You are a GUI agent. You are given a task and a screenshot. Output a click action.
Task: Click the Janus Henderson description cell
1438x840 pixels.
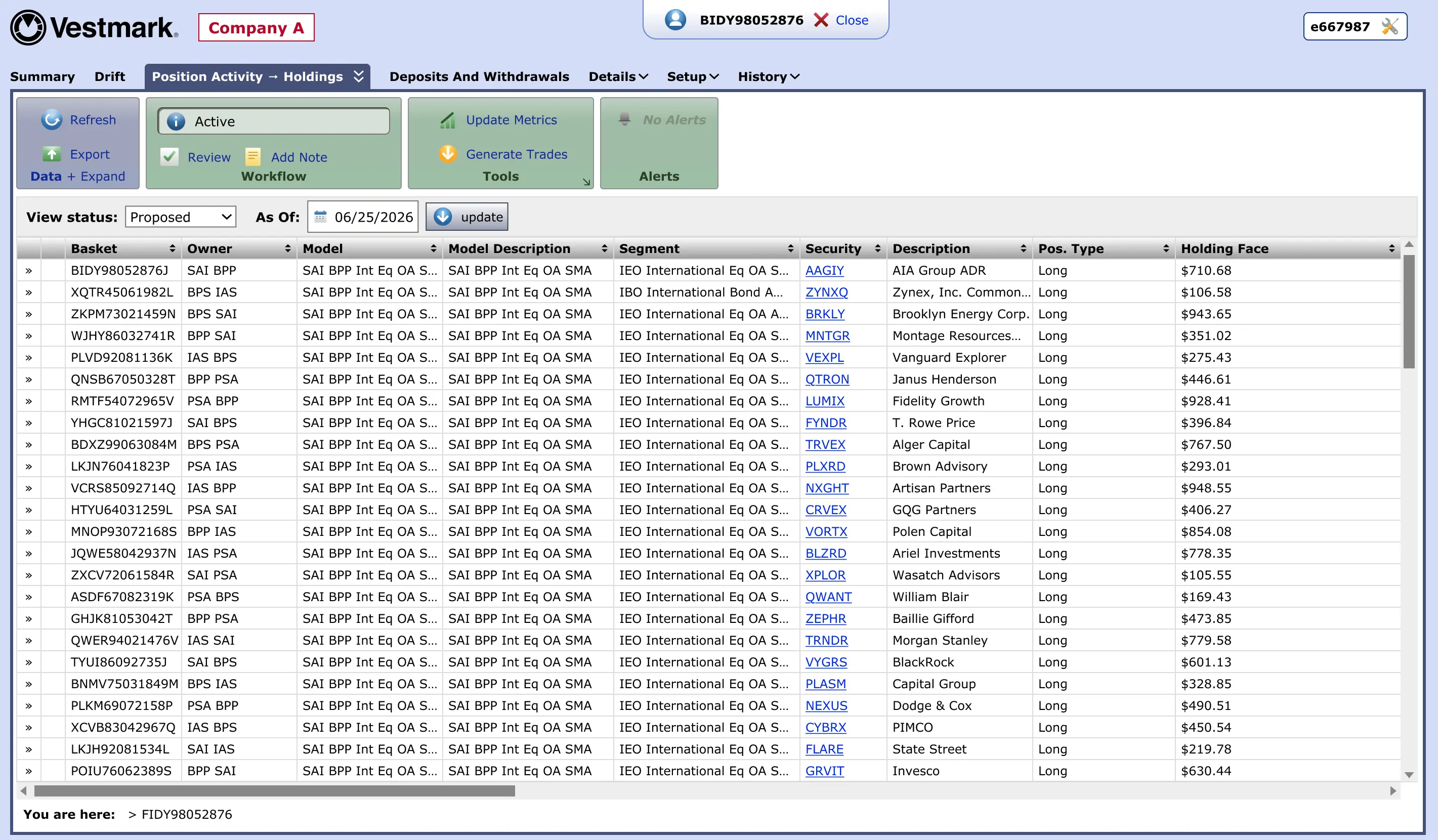click(959, 380)
